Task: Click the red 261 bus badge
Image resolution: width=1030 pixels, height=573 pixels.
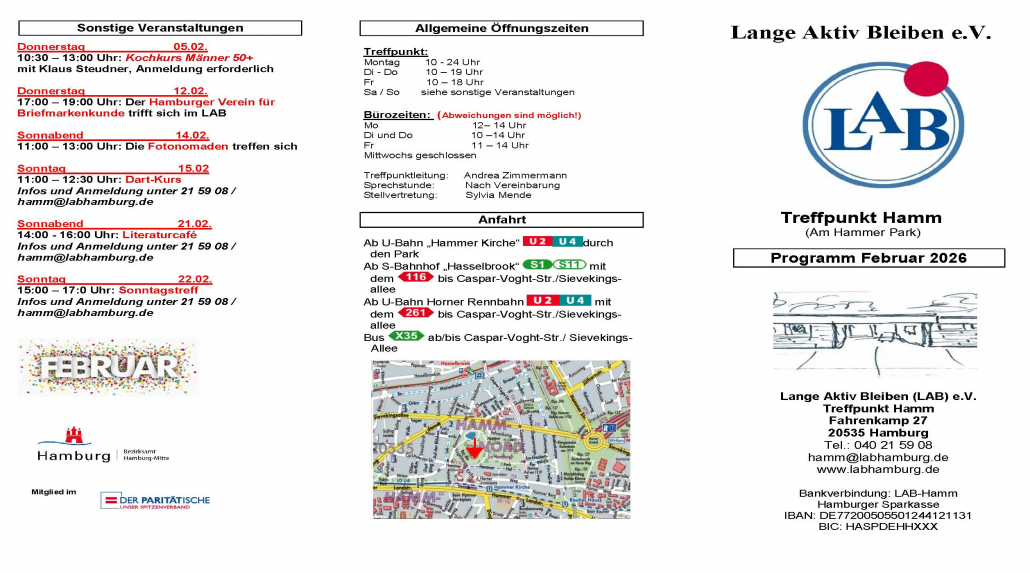Action: (x=415, y=313)
